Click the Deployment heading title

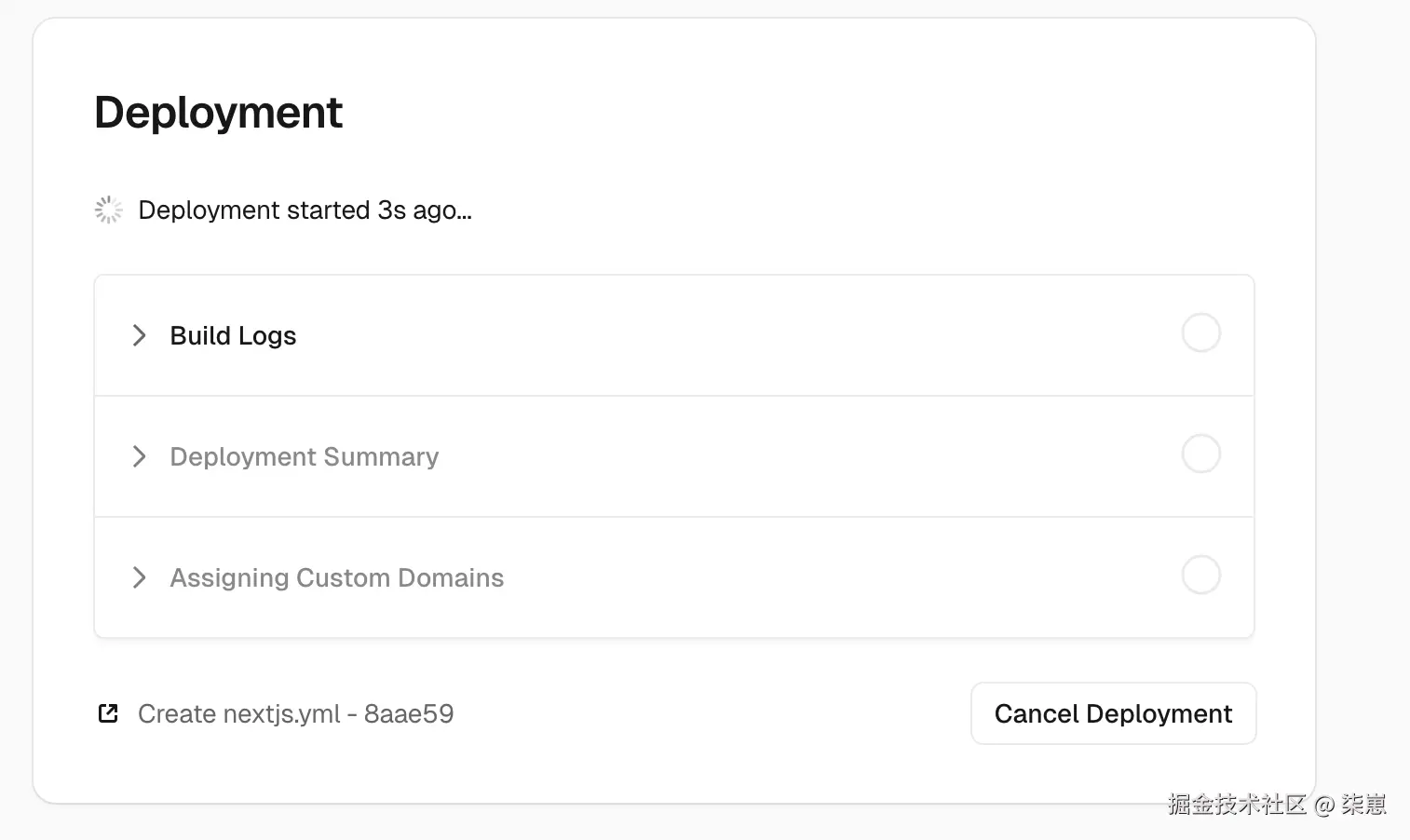coord(218,113)
